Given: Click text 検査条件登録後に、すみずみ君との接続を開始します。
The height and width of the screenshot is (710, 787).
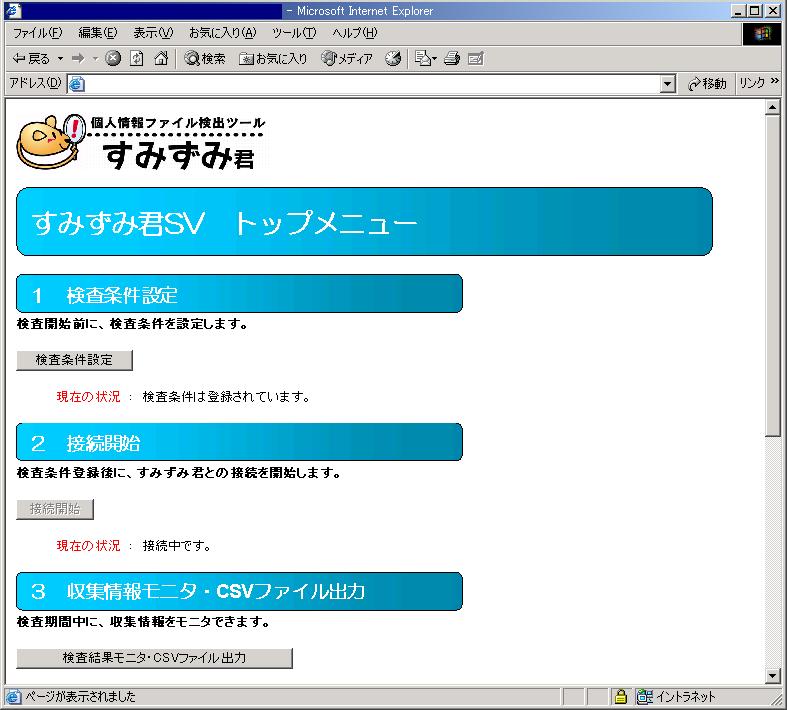Looking at the screenshot, I should coord(179,473).
